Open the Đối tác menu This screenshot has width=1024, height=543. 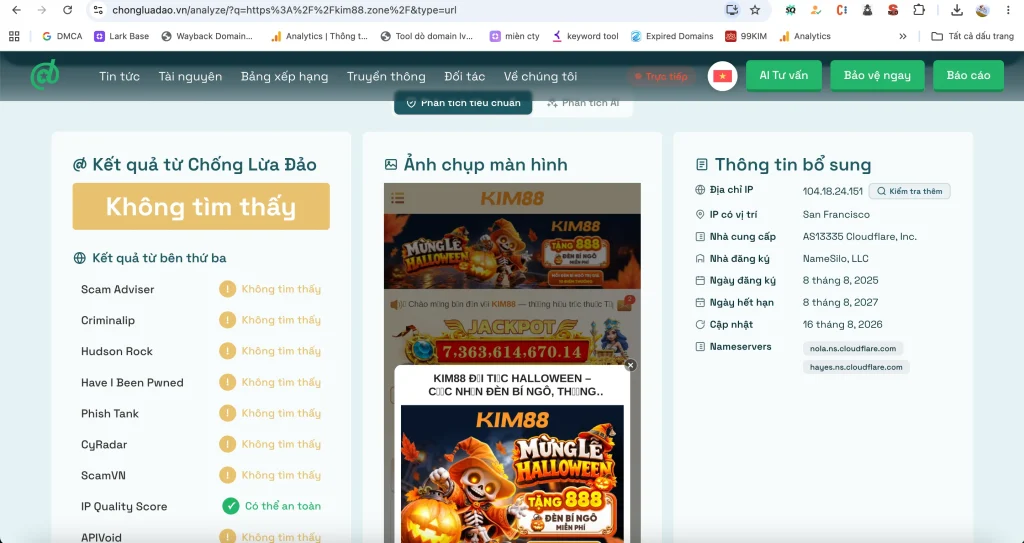464,76
